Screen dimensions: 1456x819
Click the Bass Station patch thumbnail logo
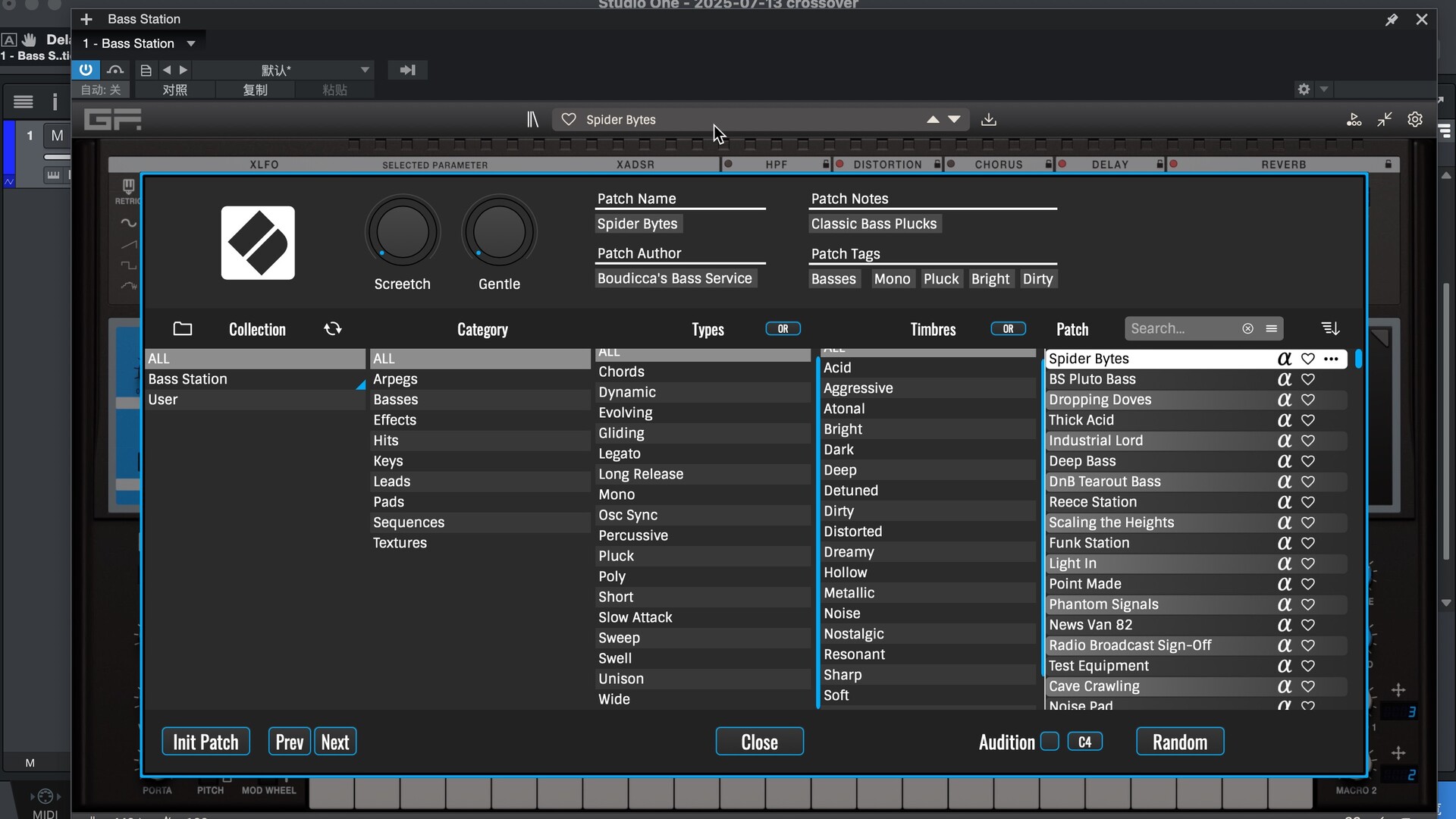(258, 243)
